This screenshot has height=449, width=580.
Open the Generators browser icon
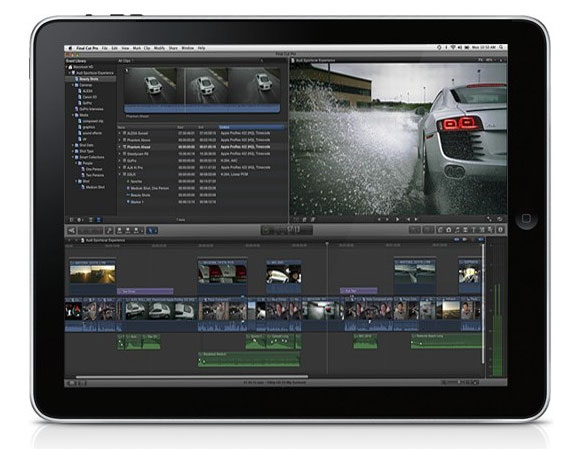click(482, 230)
